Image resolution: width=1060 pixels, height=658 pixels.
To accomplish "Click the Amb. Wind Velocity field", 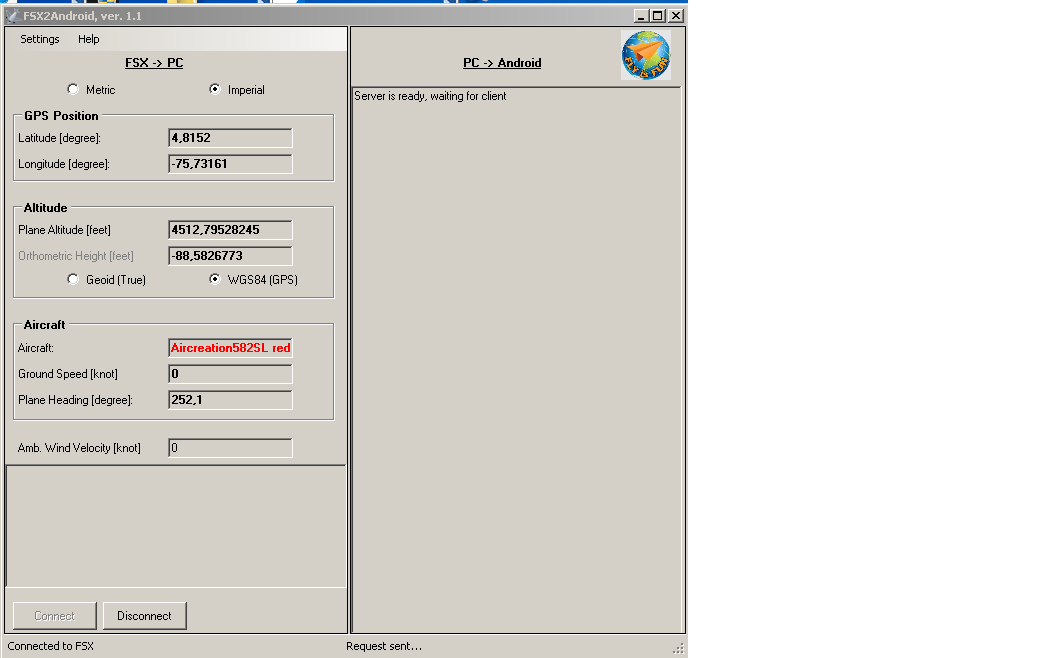I will click(231, 448).
